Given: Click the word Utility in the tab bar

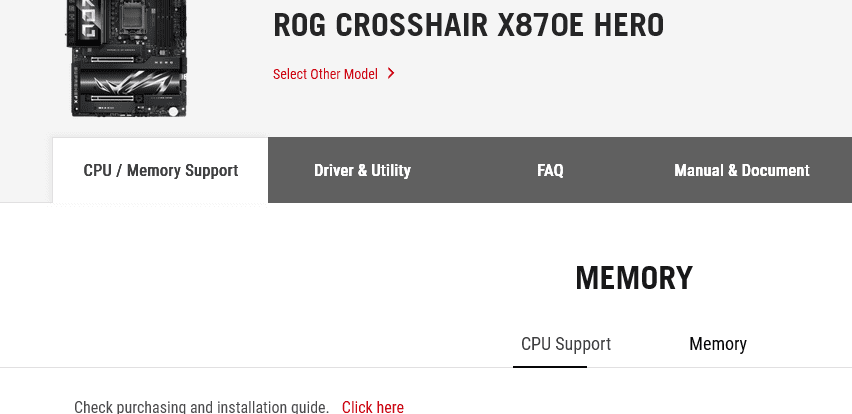Looking at the screenshot, I should pyautogui.click(x=391, y=170).
